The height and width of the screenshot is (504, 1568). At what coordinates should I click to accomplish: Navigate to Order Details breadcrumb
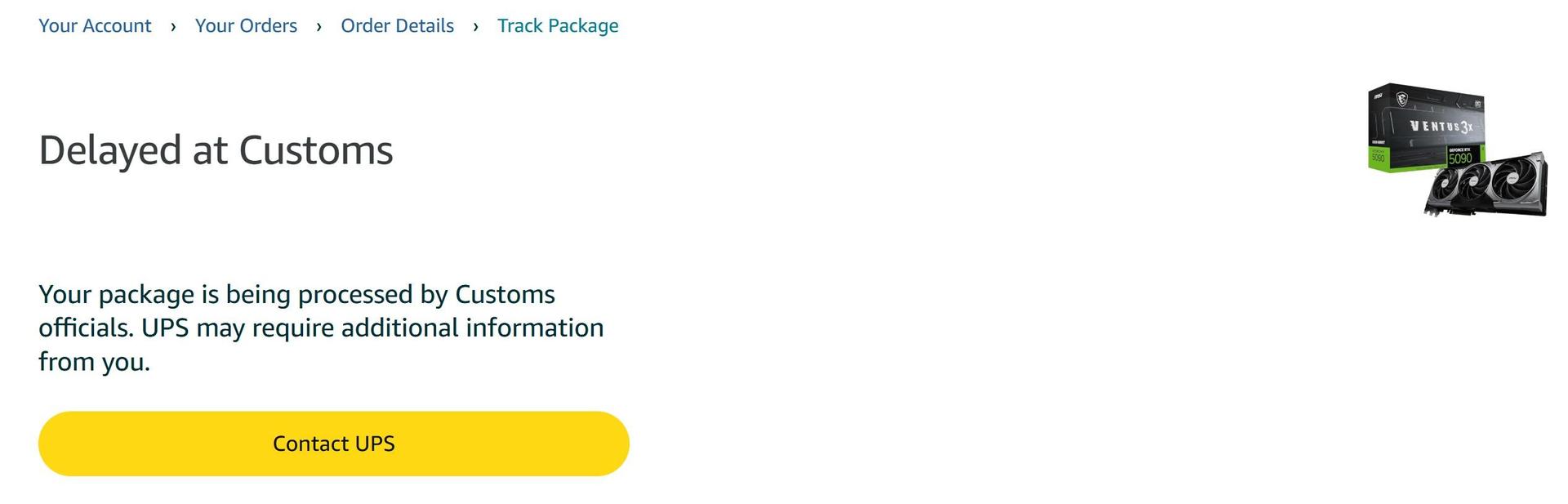click(x=397, y=26)
